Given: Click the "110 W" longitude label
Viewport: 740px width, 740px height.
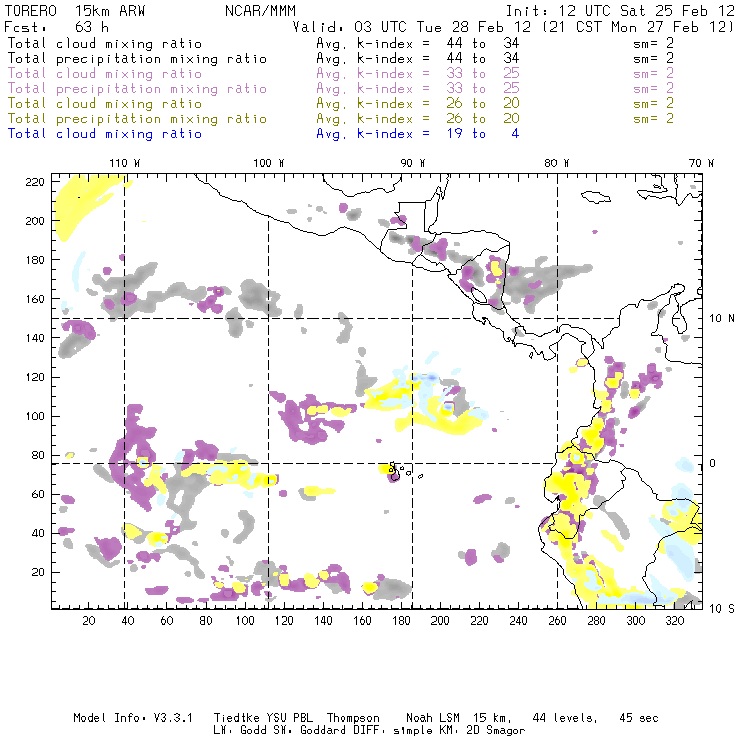Looking at the screenshot, I should [125, 163].
